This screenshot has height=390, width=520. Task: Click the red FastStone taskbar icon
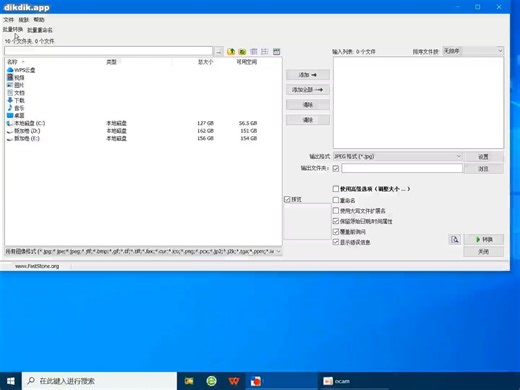[256, 381]
